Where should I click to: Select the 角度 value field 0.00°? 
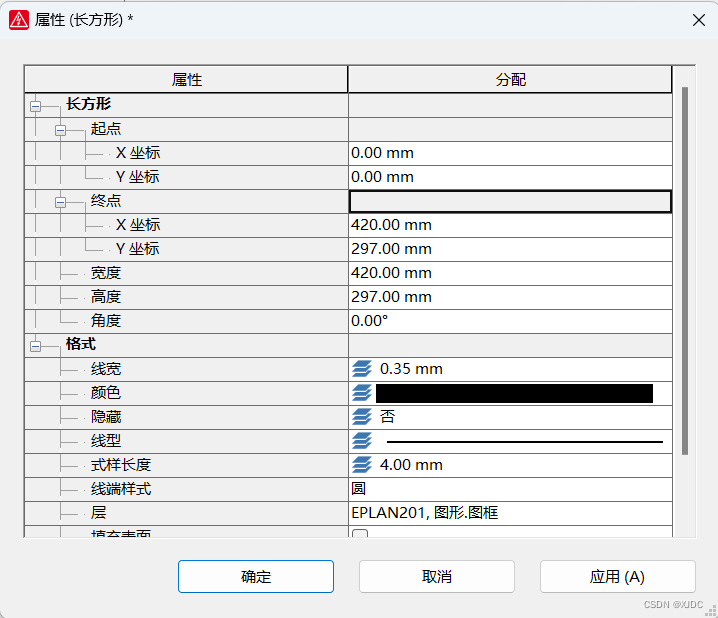click(510, 321)
